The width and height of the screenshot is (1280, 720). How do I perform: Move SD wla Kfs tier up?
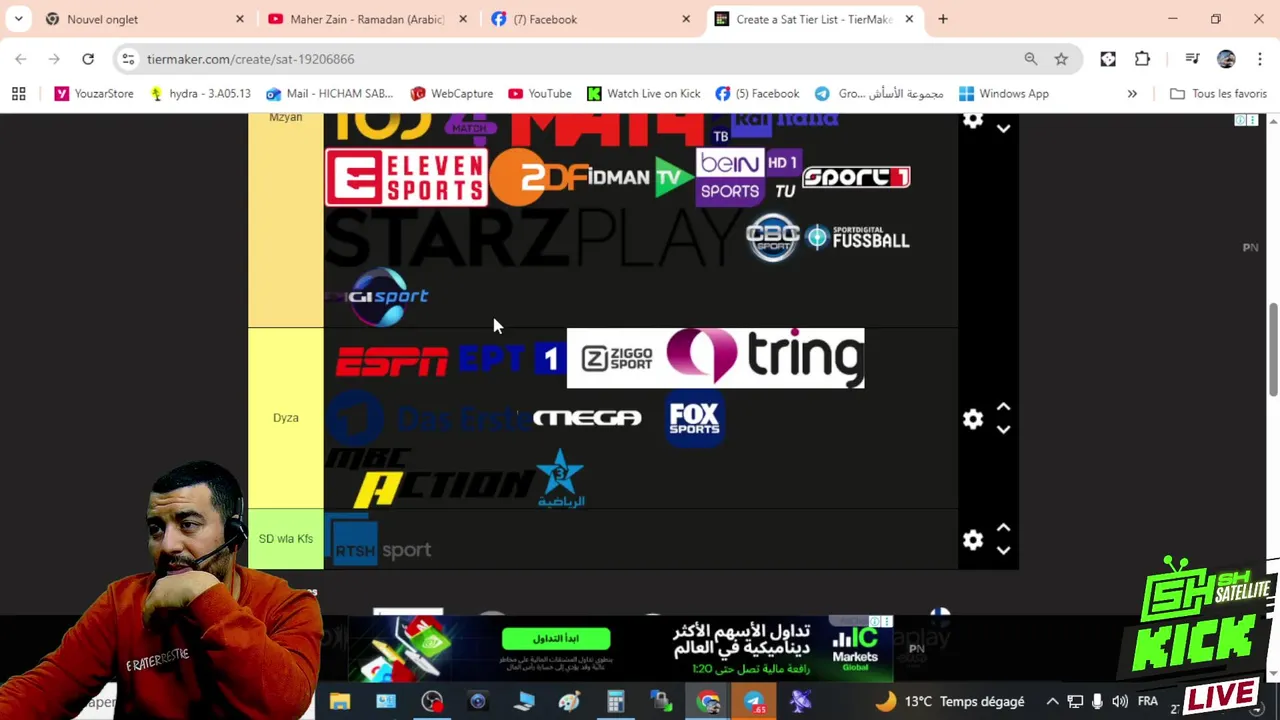click(1003, 528)
